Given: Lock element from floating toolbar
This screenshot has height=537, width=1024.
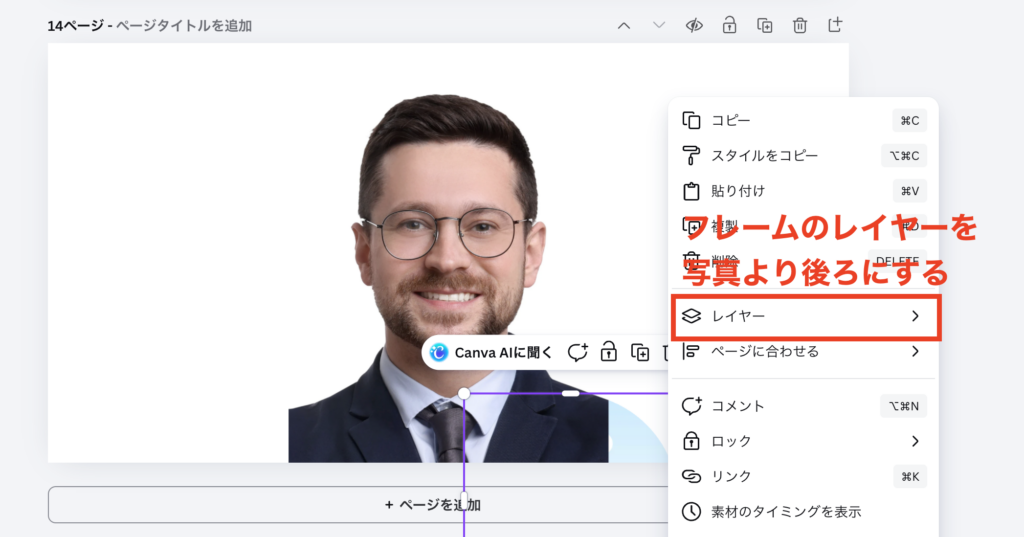Looking at the screenshot, I should 608,352.
